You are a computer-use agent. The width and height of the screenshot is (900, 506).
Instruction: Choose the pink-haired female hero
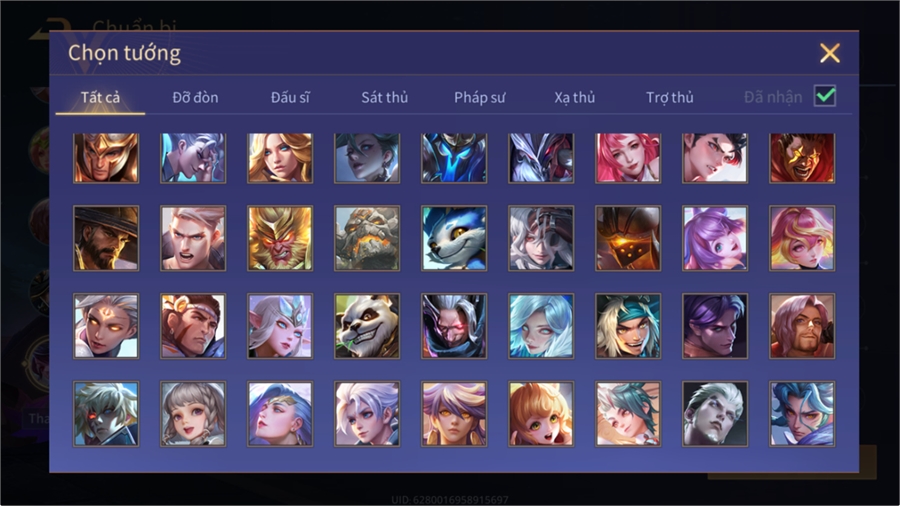pyautogui.click(x=628, y=158)
